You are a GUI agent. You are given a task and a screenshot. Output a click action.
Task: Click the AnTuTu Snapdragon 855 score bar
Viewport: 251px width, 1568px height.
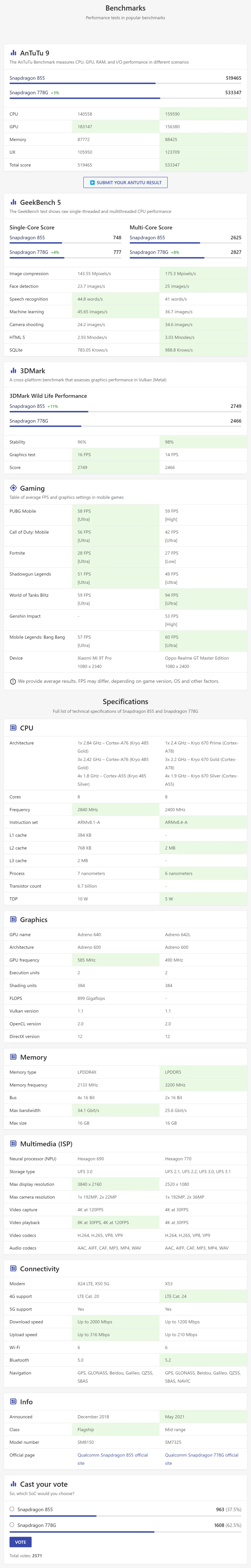click(x=125, y=83)
